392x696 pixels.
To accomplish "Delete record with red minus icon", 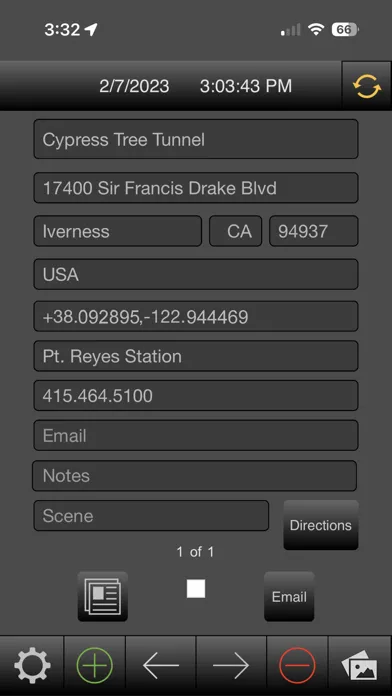I will tap(297, 665).
